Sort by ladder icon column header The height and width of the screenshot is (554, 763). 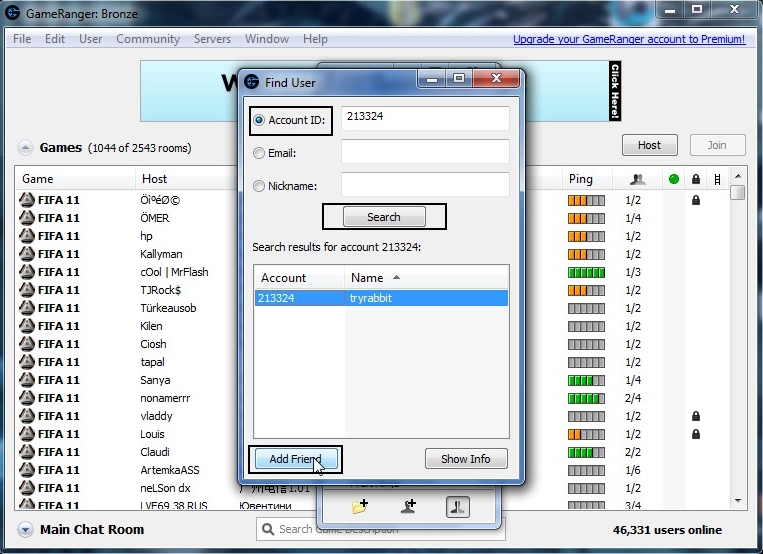tap(717, 179)
